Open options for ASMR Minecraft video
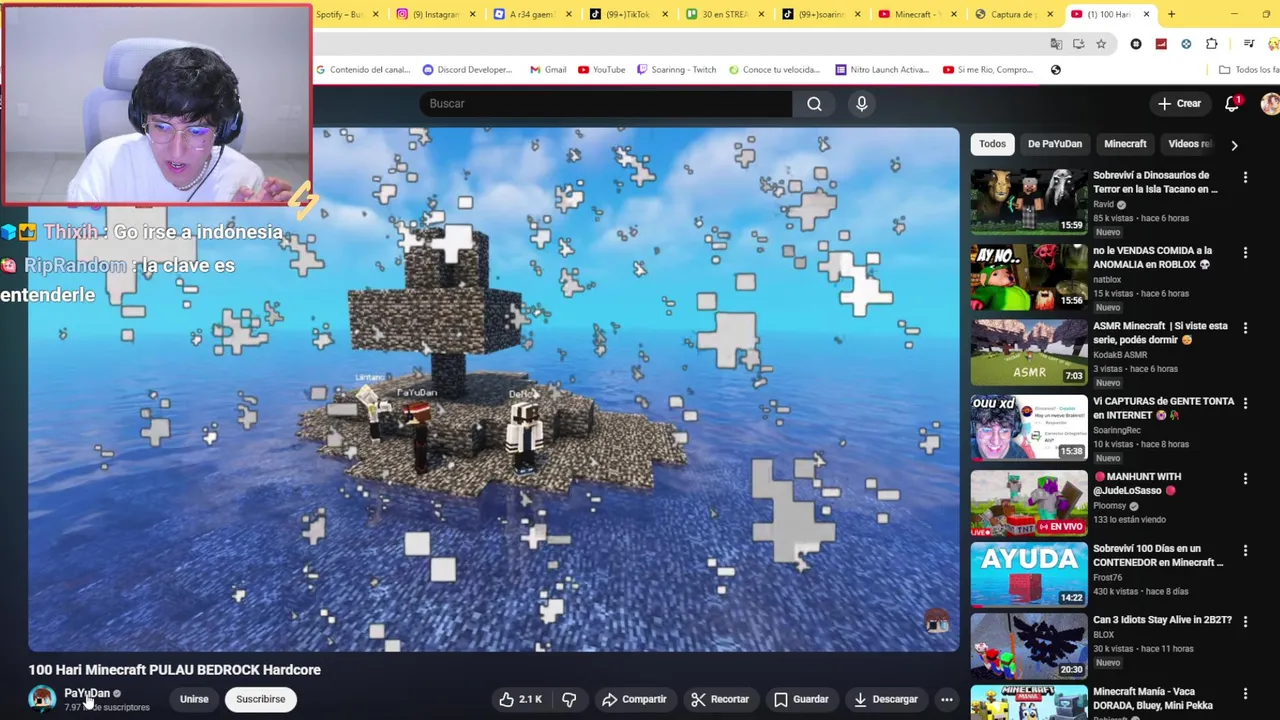1280x720 pixels. click(x=1245, y=328)
